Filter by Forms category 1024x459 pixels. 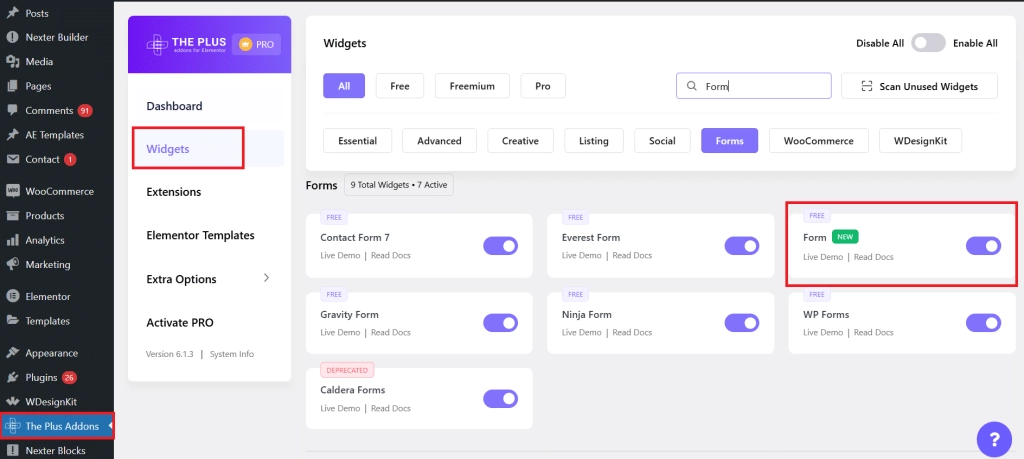(729, 140)
